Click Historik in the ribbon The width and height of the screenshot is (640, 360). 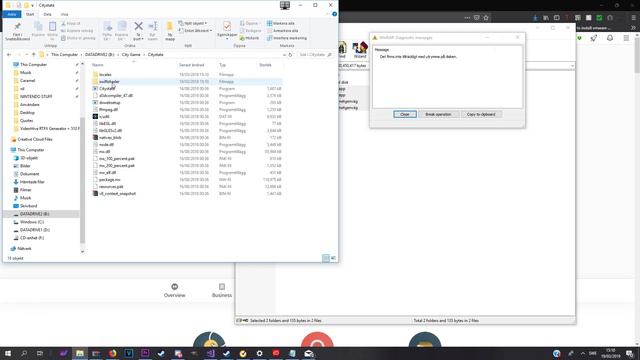pos(249,38)
